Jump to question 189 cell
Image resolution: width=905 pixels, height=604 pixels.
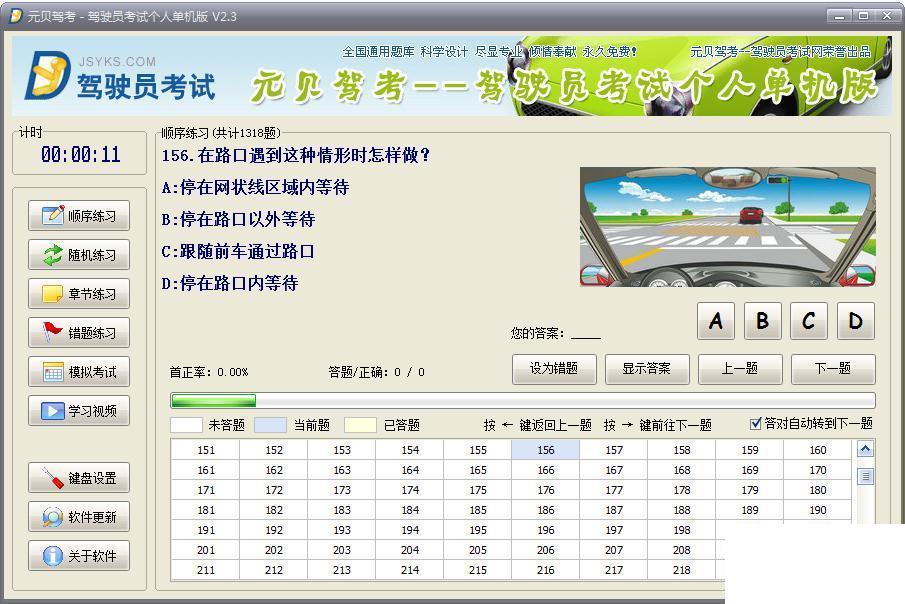click(750, 510)
